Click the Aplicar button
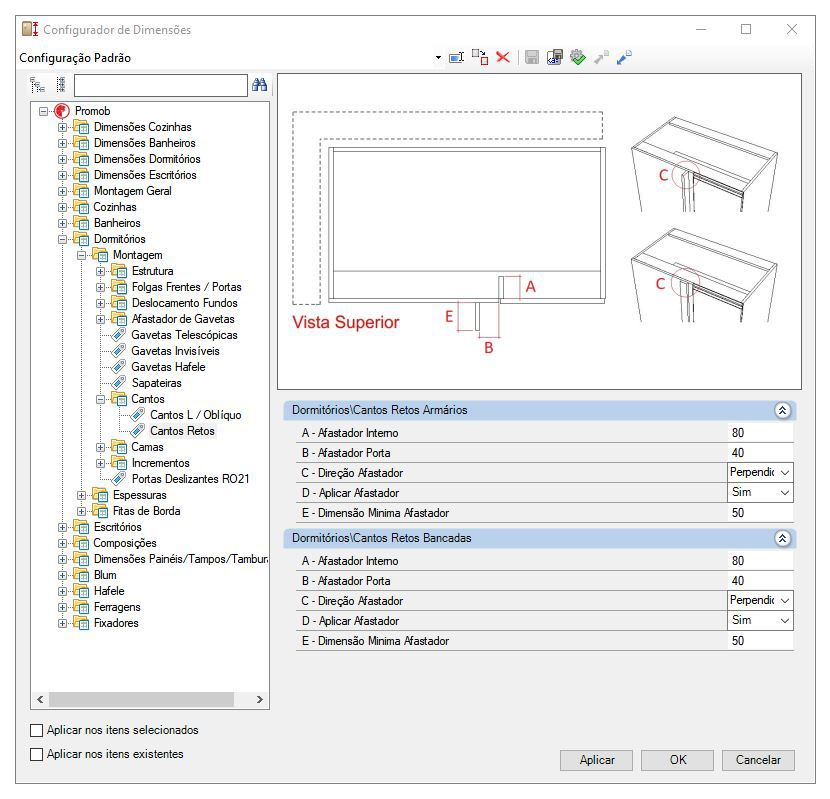 [597, 760]
